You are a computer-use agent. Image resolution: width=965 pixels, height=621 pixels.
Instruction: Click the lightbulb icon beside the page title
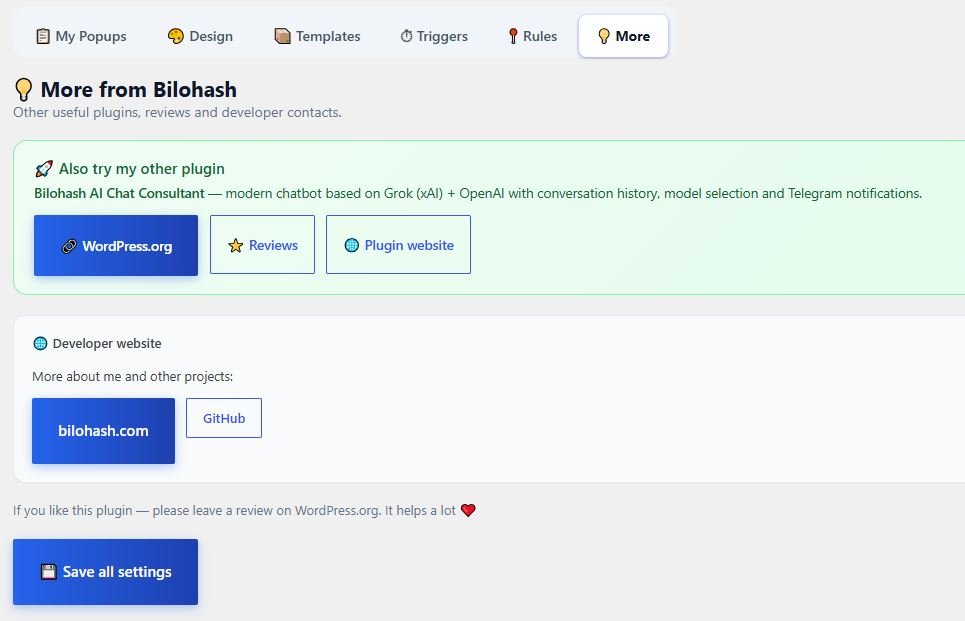[x=23, y=90]
